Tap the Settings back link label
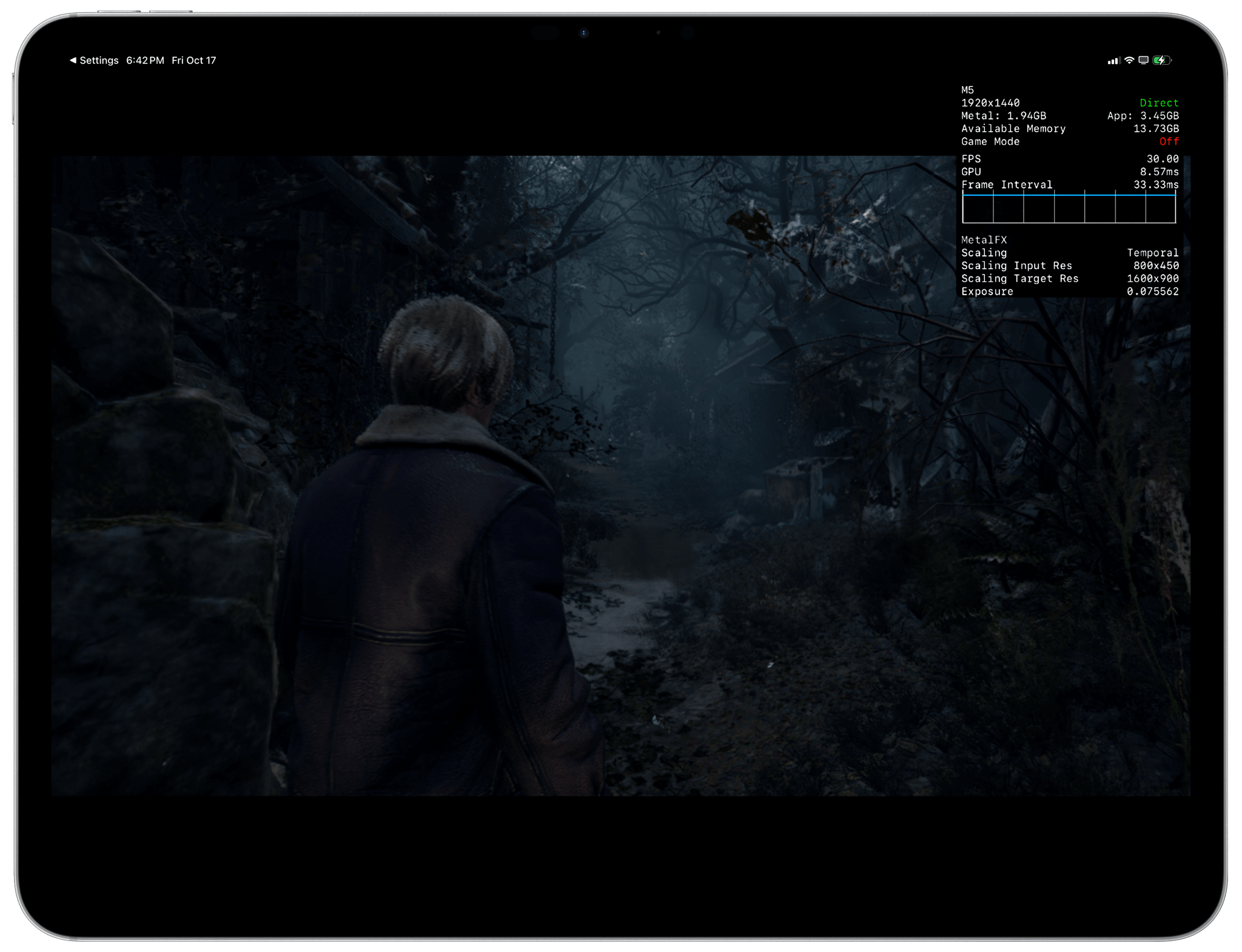 pyautogui.click(x=99, y=61)
